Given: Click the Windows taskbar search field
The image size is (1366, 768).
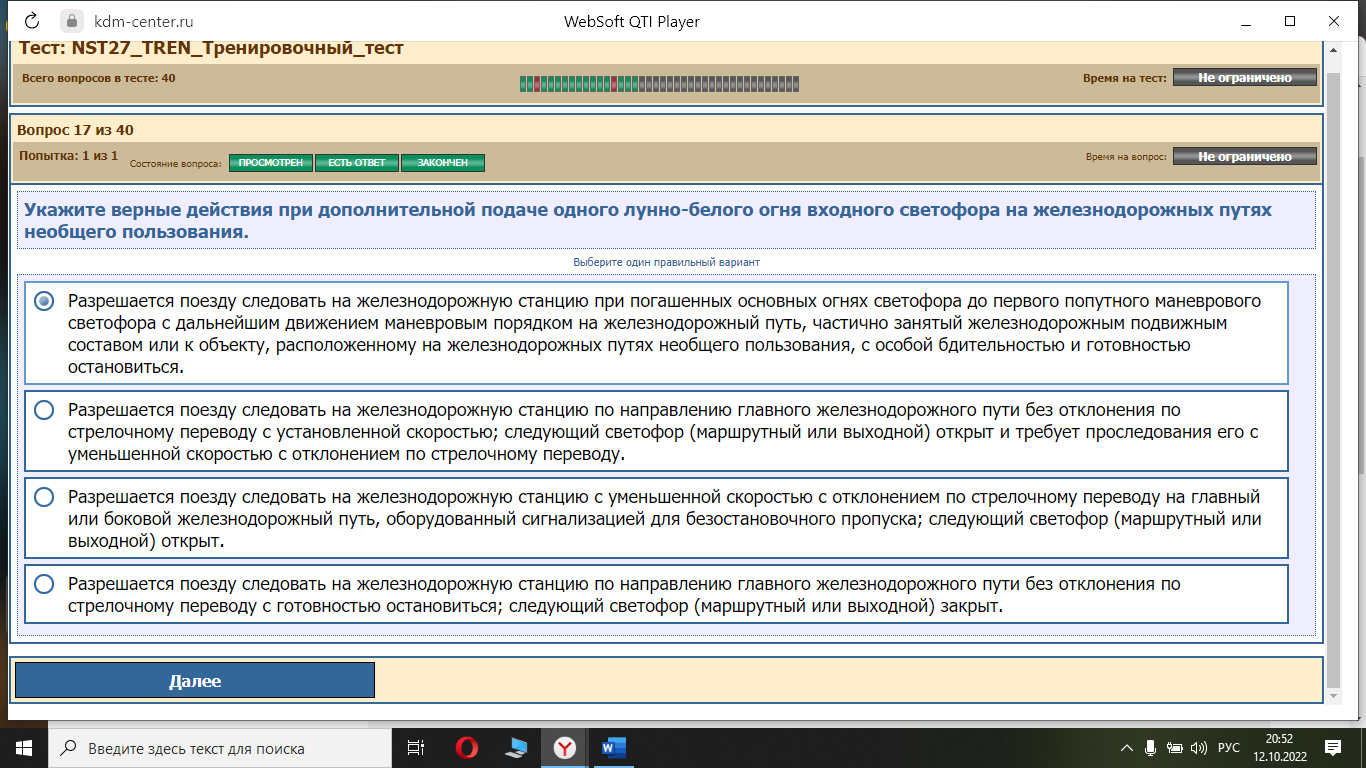Looking at the screenshot, I should [x=218, y=747].
